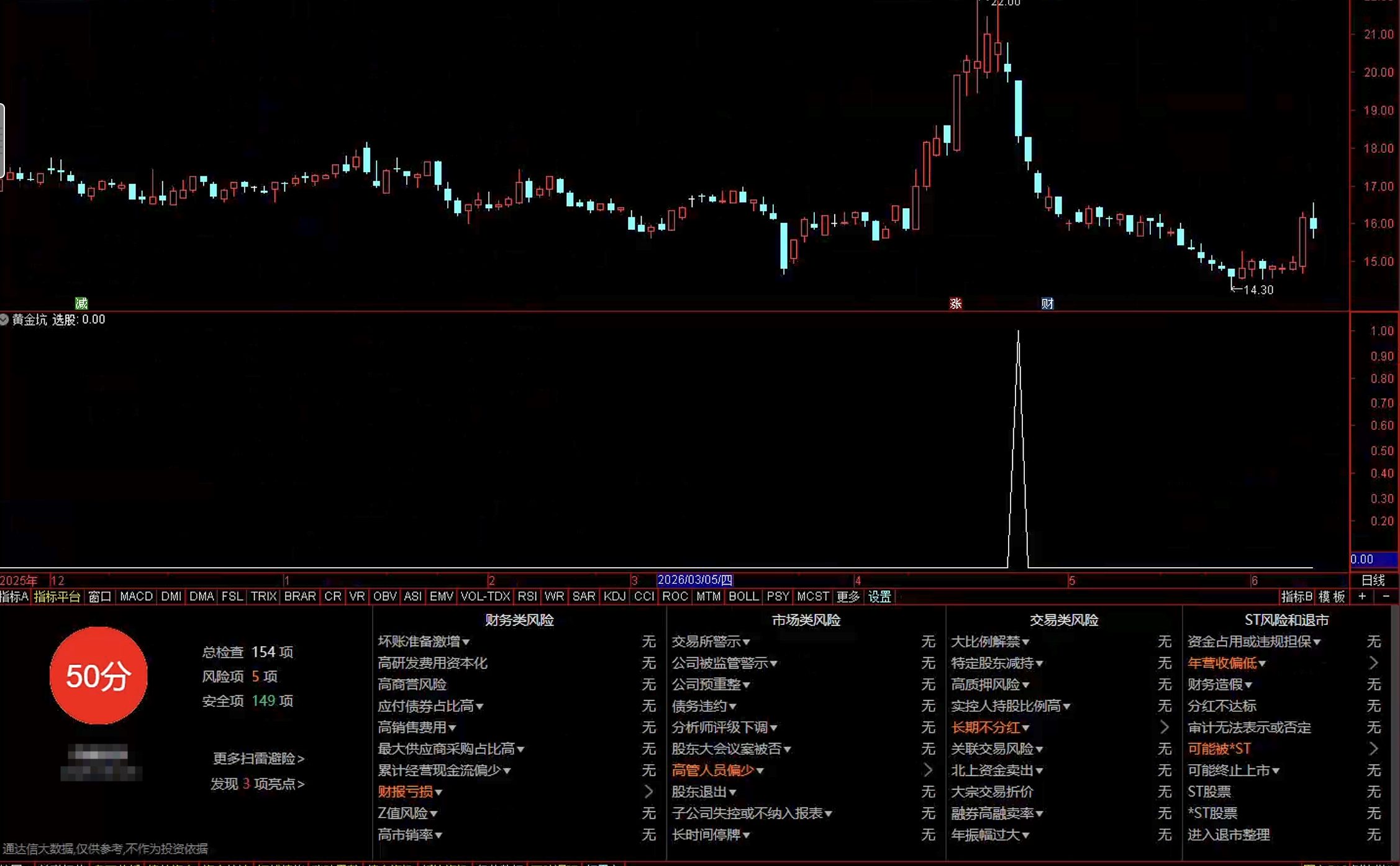
Task: Open the 更多 indicators button
Action: coord(848,596)
